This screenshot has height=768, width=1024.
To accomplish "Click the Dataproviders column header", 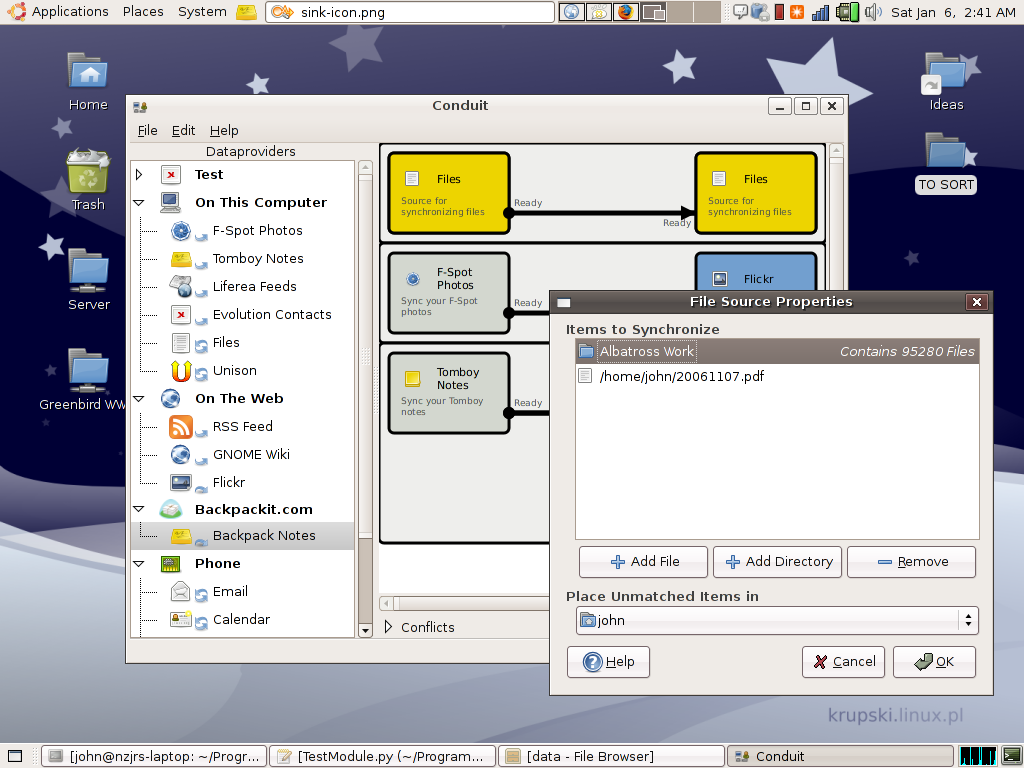I will coord(251,152).
